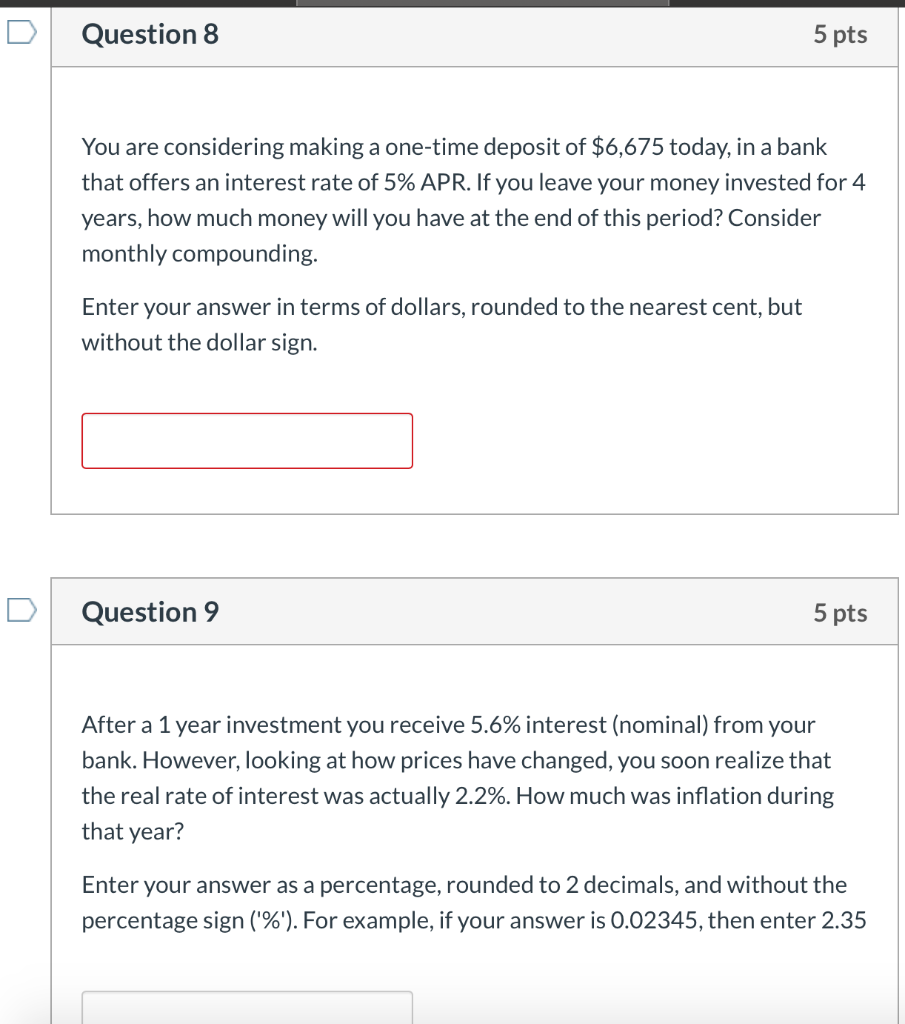Click the flag outline for the lower question
Viewport: 905px width, 1024px height.
pos(22,610)
